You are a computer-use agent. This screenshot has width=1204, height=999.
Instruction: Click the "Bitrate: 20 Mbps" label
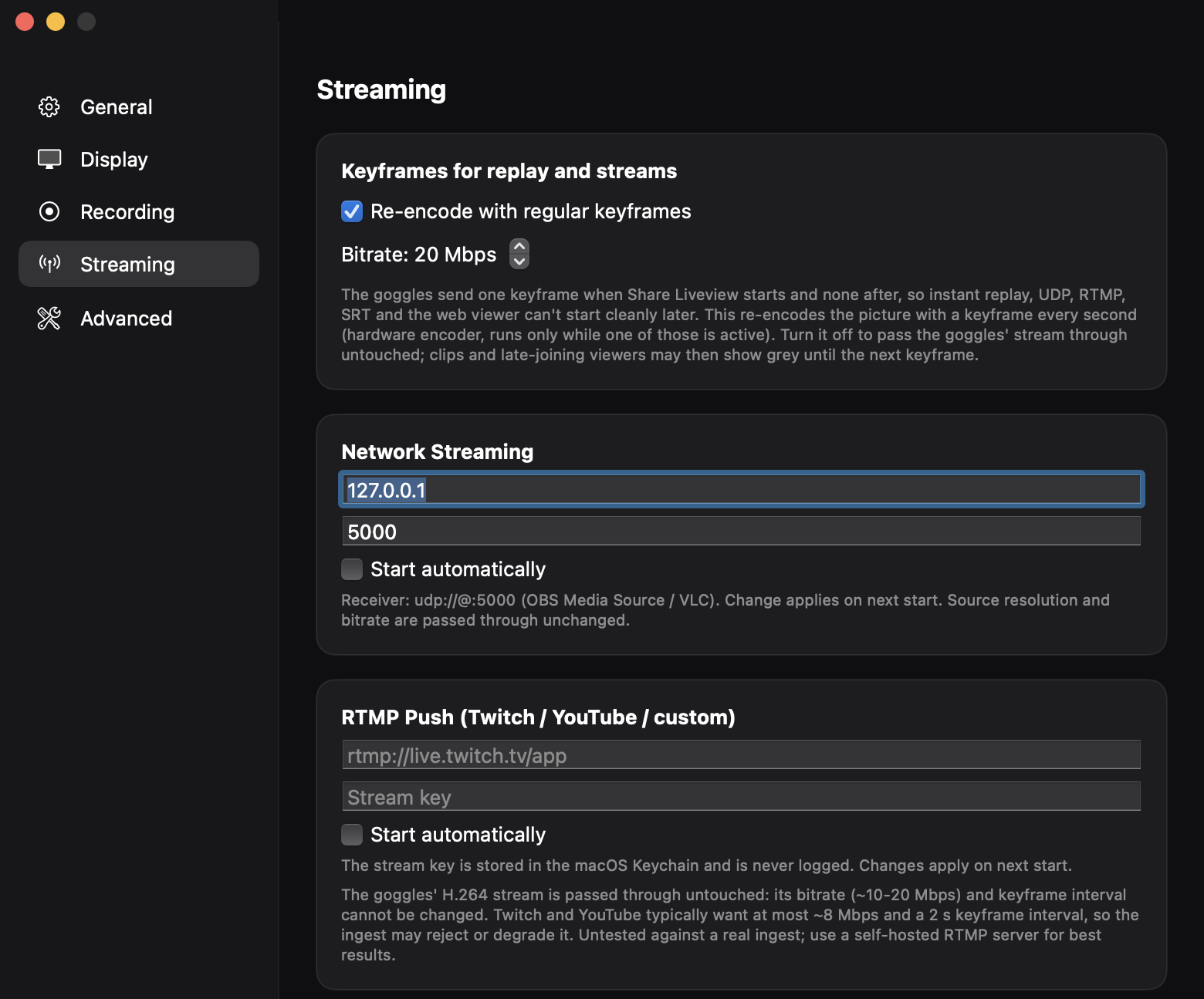[x=419, y=255]
